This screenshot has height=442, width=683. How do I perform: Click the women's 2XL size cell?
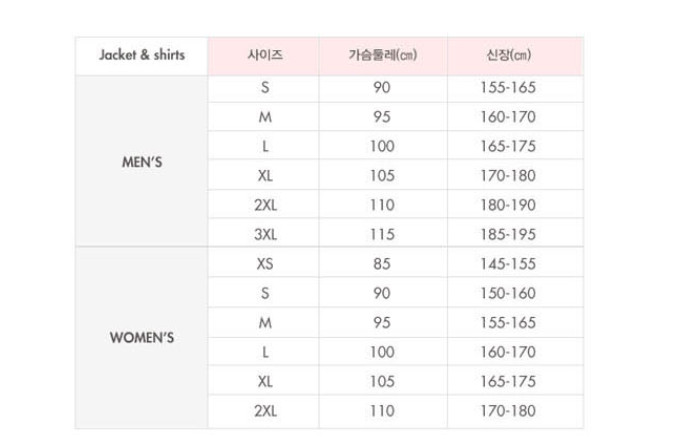click(x=264, y=411)
